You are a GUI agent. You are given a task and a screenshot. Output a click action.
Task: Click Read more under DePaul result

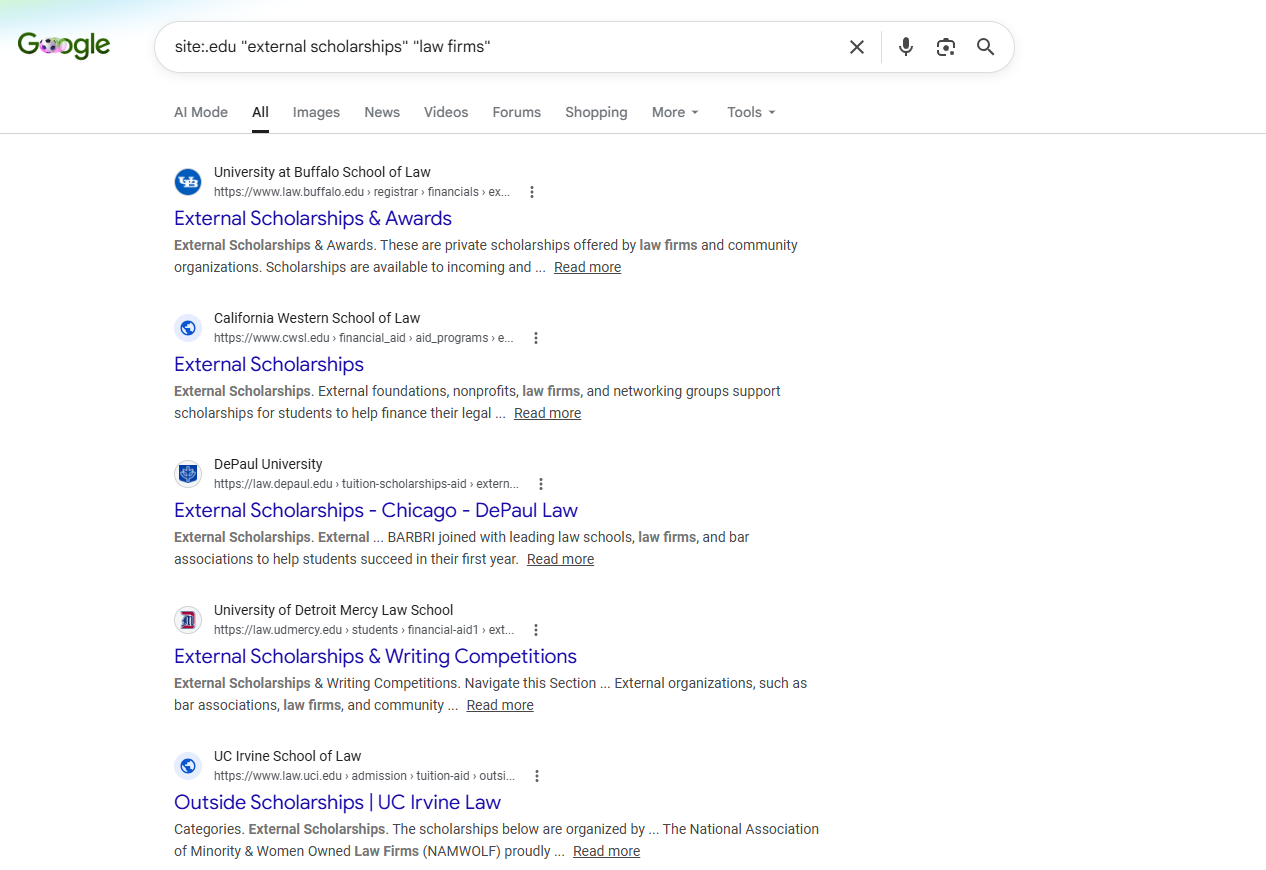(x=560, y=559)
